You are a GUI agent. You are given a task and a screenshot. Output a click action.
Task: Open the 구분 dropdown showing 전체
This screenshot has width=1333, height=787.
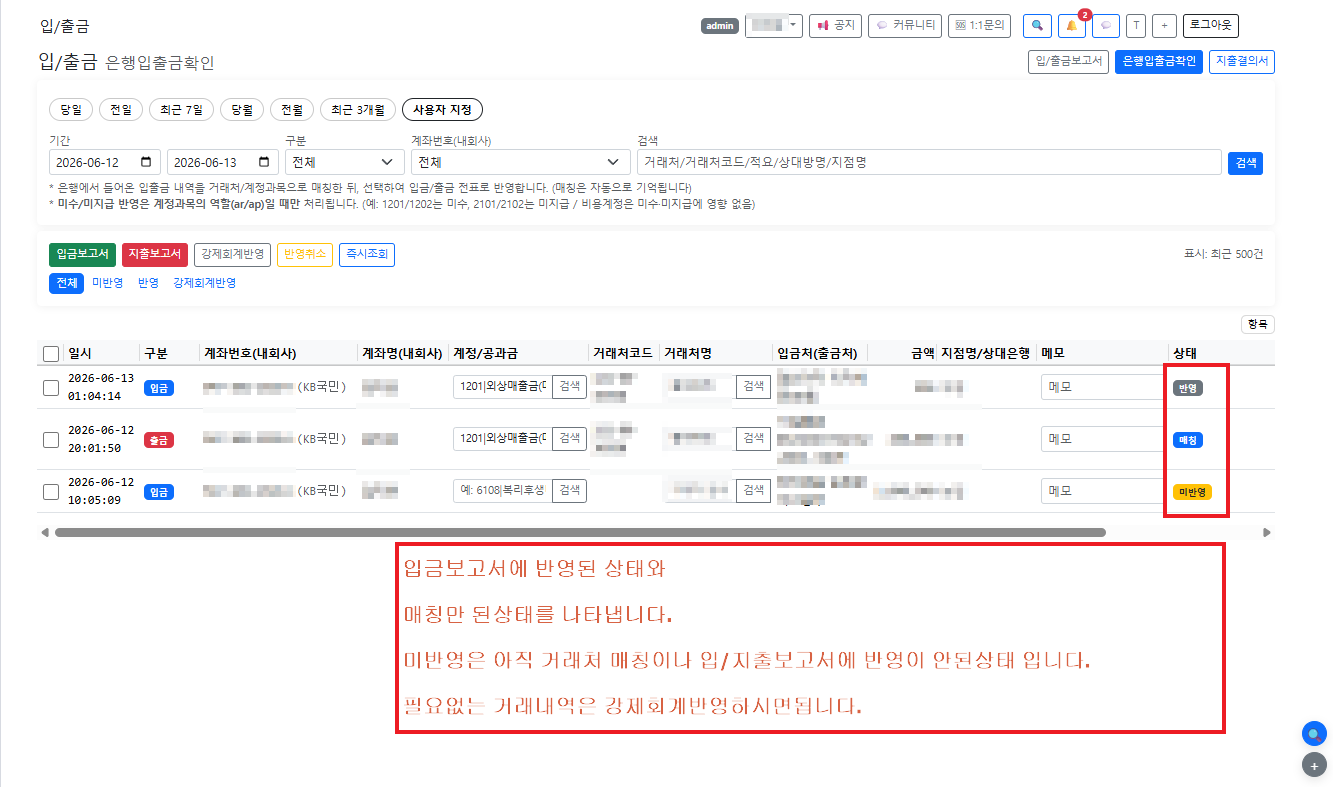tap(344, 162)
